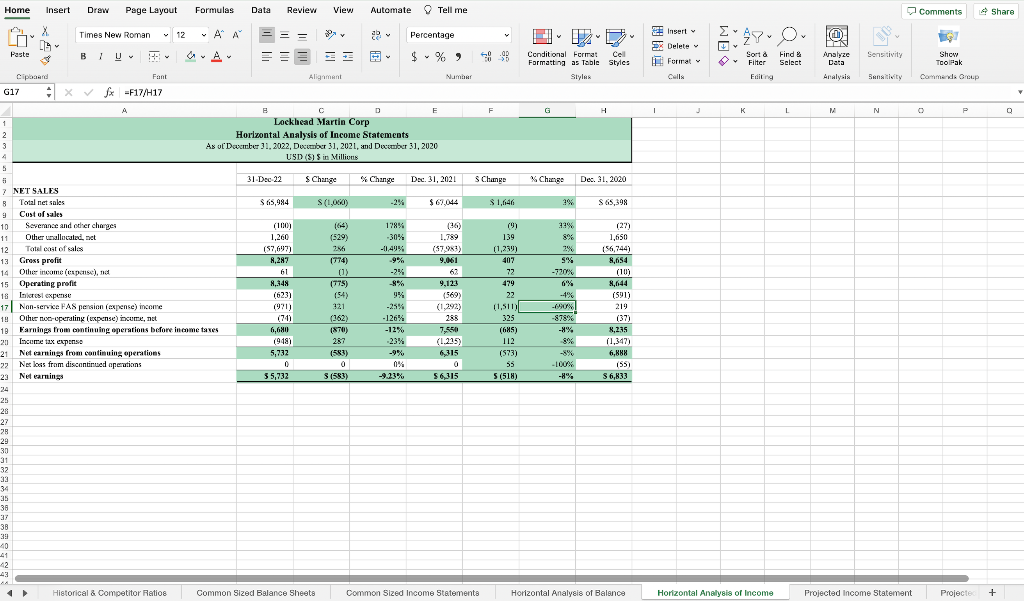
Task: Open the borders dropdown arrow
Action: click(167, 56)
